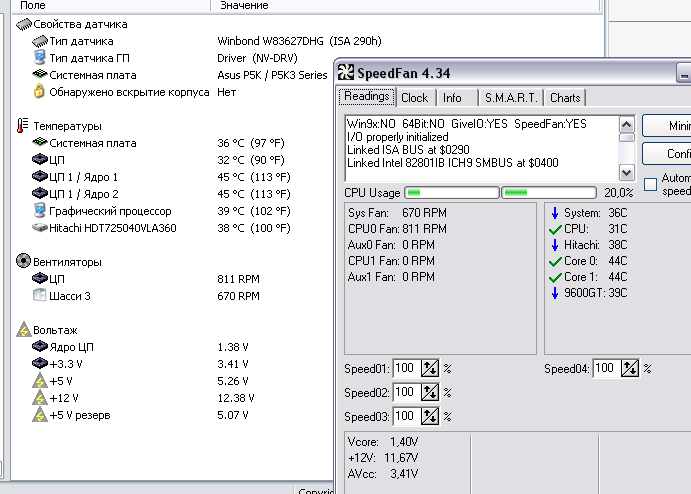Click the Поле column header
Viewport: 691px width, 494px height.
tap(111, 5)
